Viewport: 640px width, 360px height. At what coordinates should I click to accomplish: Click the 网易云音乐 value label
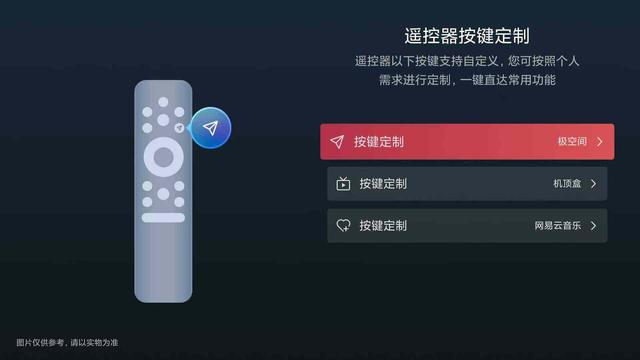pyautogui.click(x=558, y=225)
